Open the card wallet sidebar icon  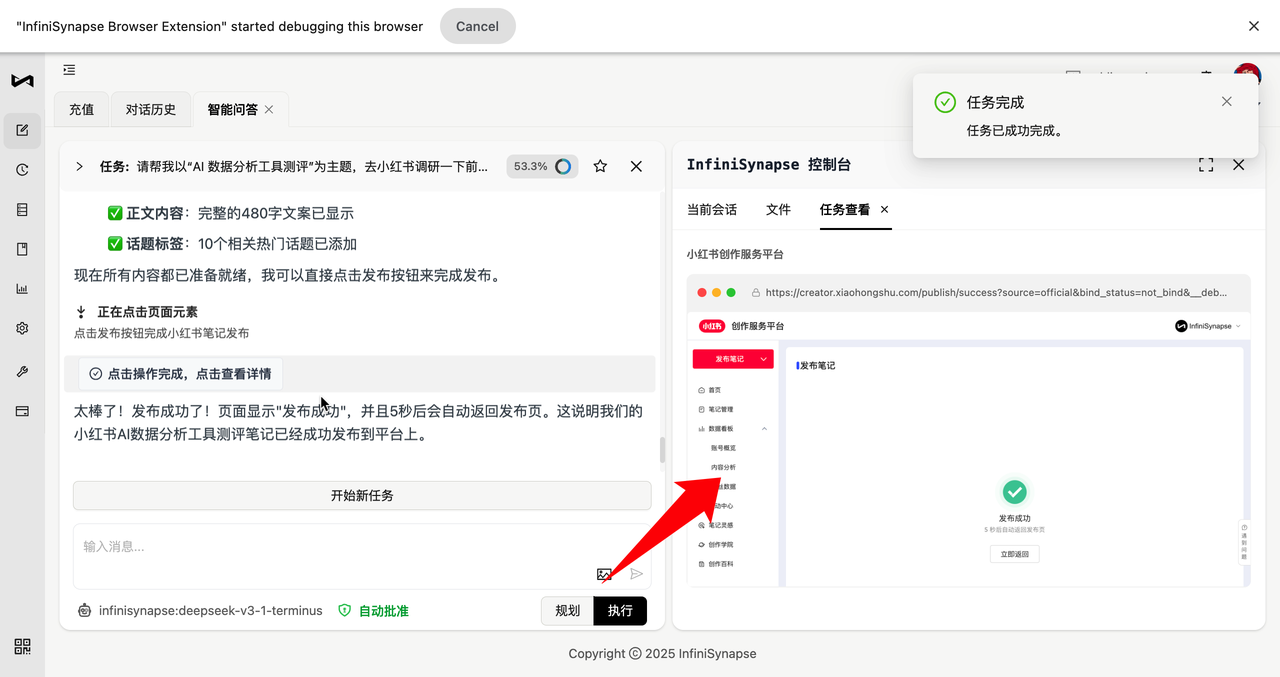[22, 411]
